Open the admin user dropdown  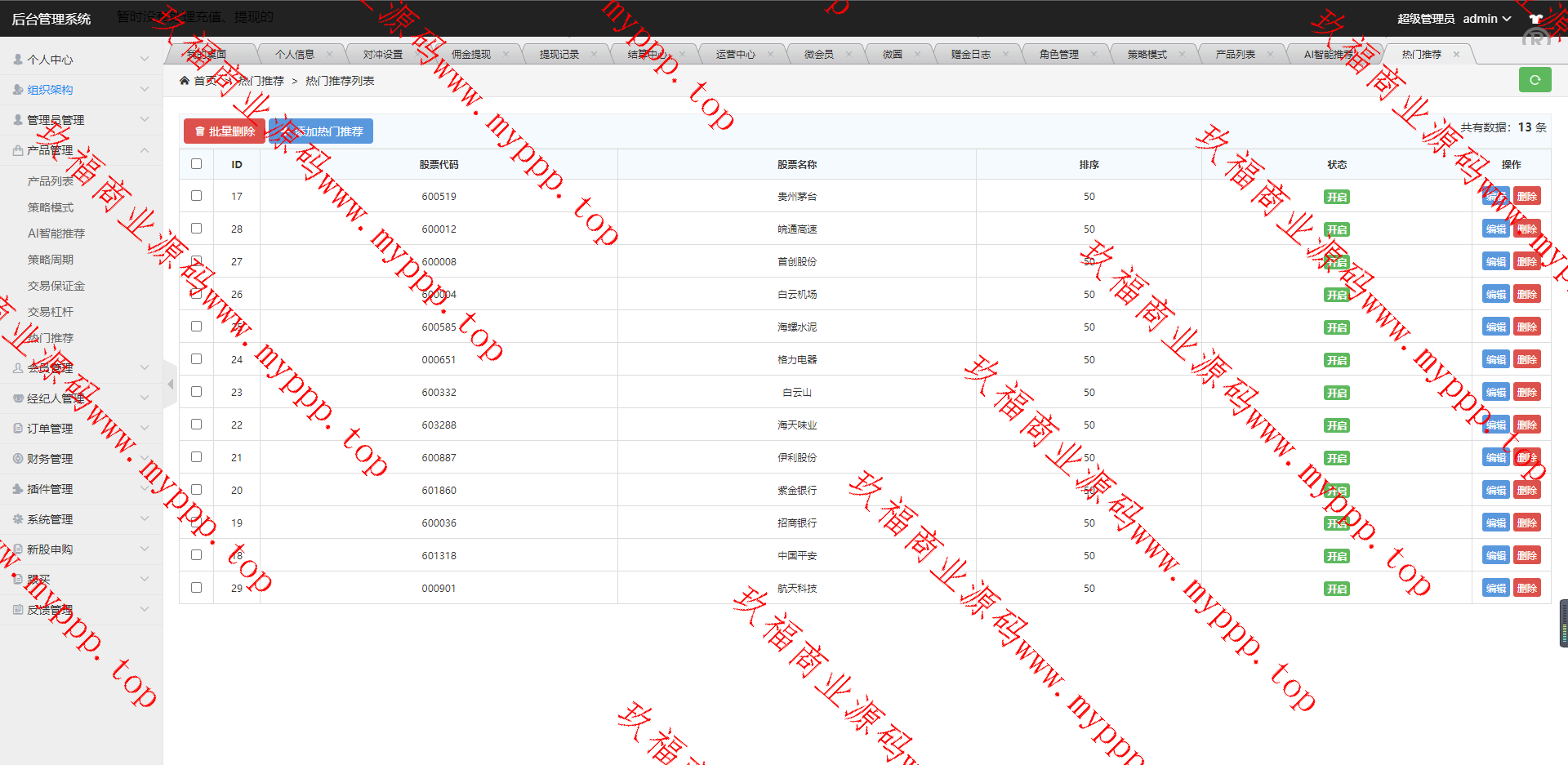1486,19
